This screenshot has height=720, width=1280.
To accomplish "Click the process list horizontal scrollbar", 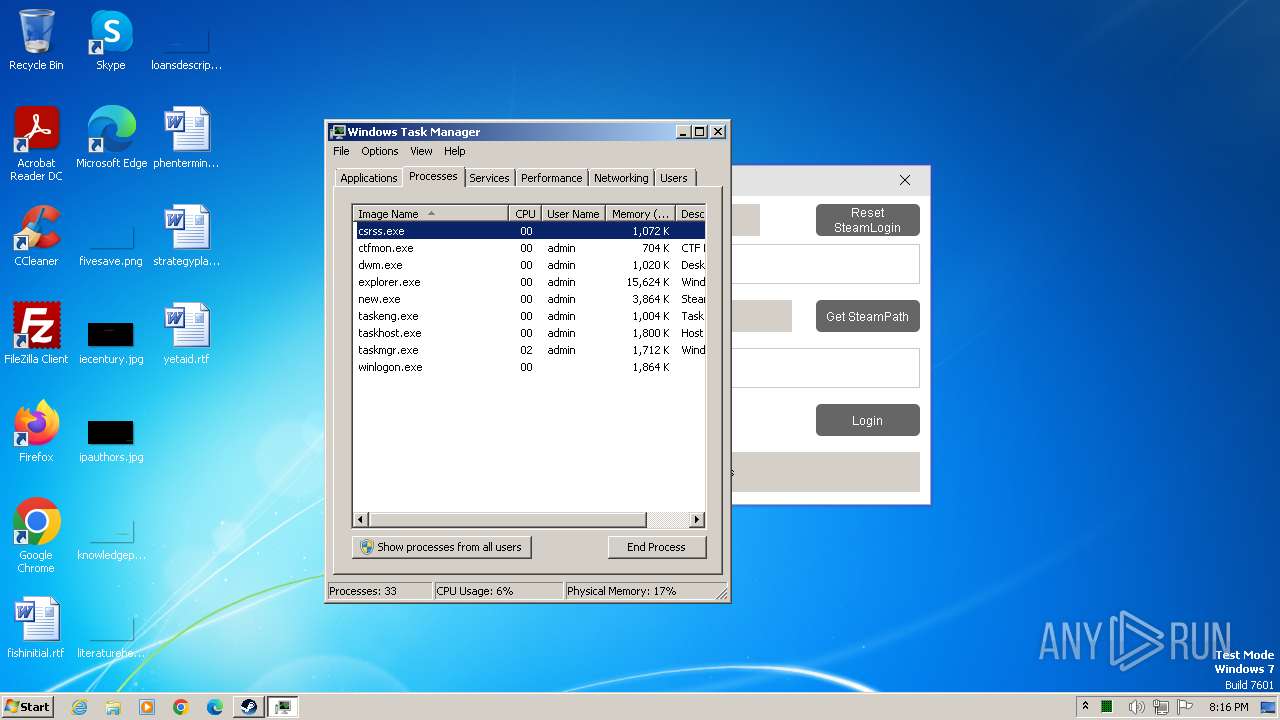I will [x=508, y=520].
